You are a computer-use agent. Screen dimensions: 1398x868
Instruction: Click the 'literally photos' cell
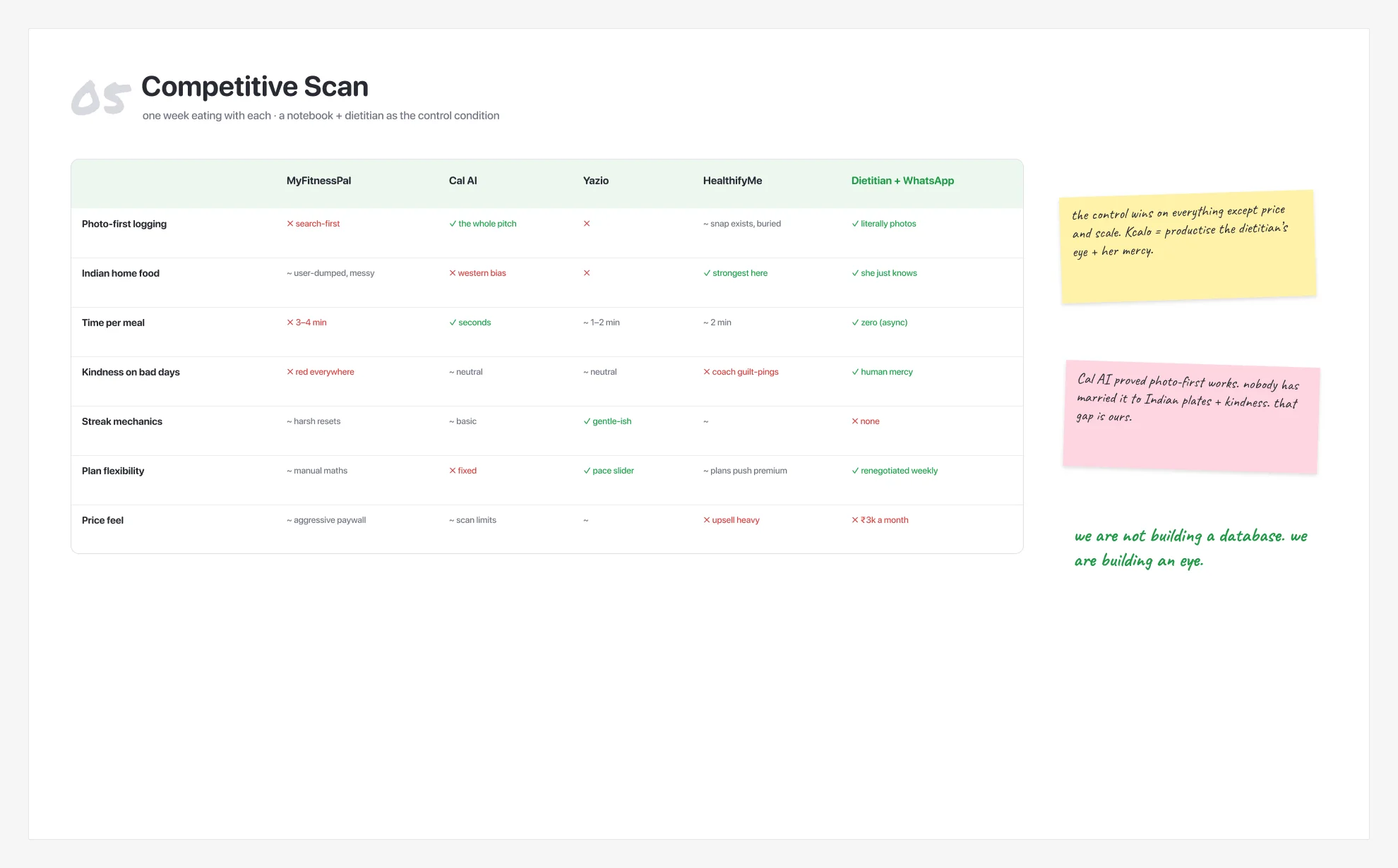pyautogui.click(x=883, y=224)
